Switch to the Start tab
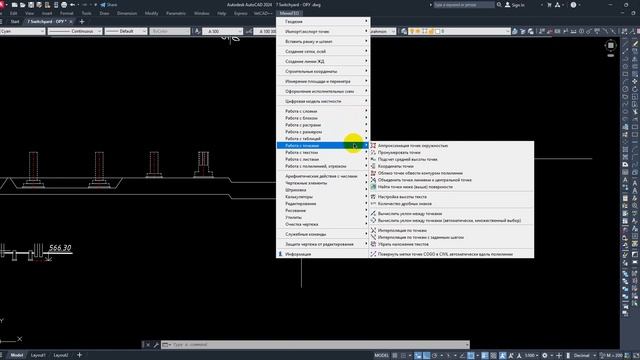640x360 pixels. [x=15, y=21]
